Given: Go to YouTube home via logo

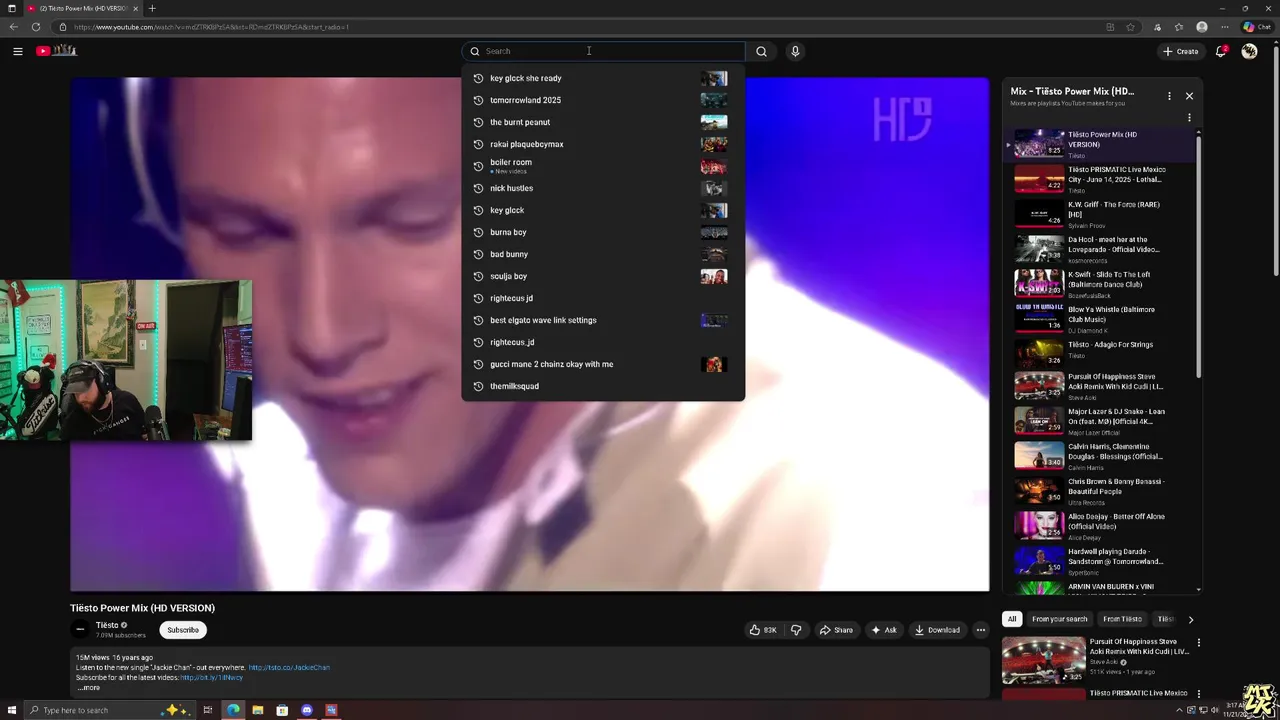Looking at the screenshot, I should [x=57, y=51].
